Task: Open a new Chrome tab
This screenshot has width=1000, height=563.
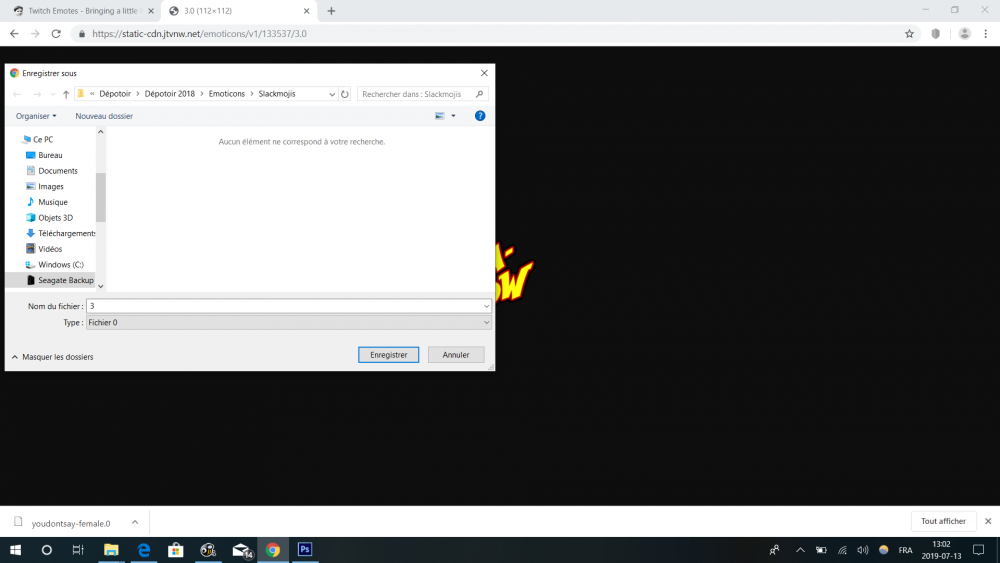Action: click(331, 11)
